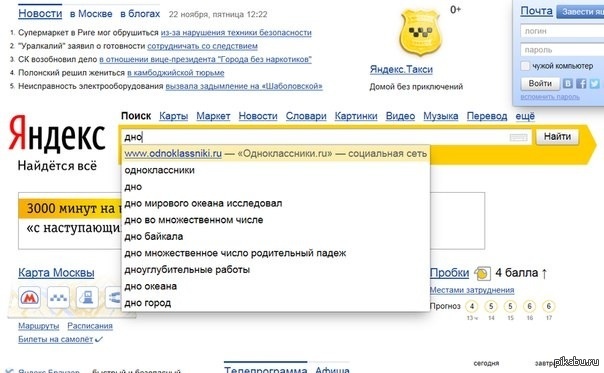Open the Новости heading above the news list
This screenshot has height=373, width=604.
tap(40, 13)
